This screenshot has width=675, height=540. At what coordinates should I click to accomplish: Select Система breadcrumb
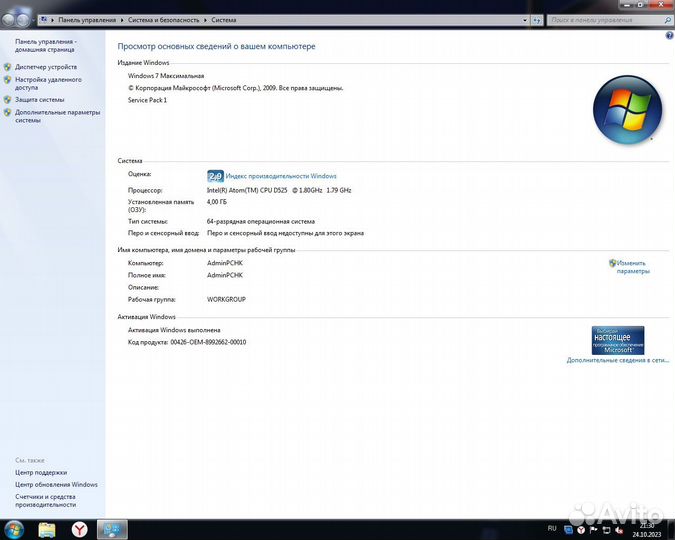coord(223,20)
